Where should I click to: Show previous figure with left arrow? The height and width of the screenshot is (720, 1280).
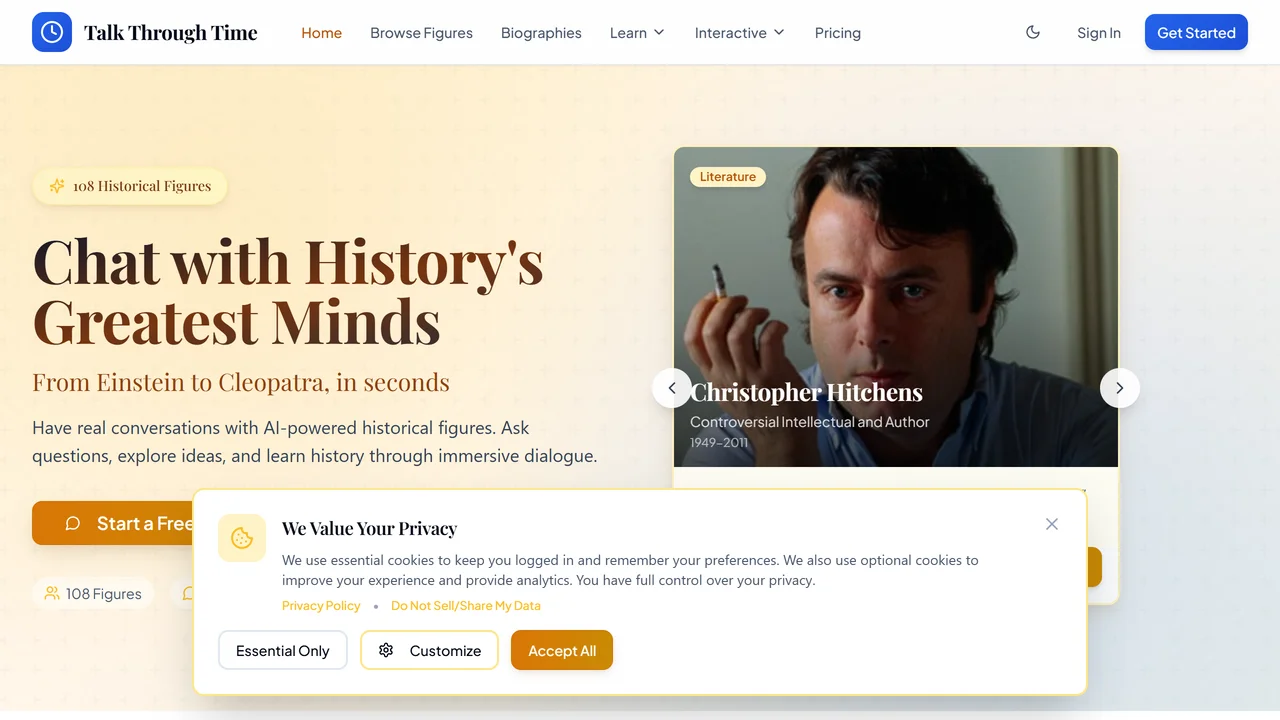(672, 388)
